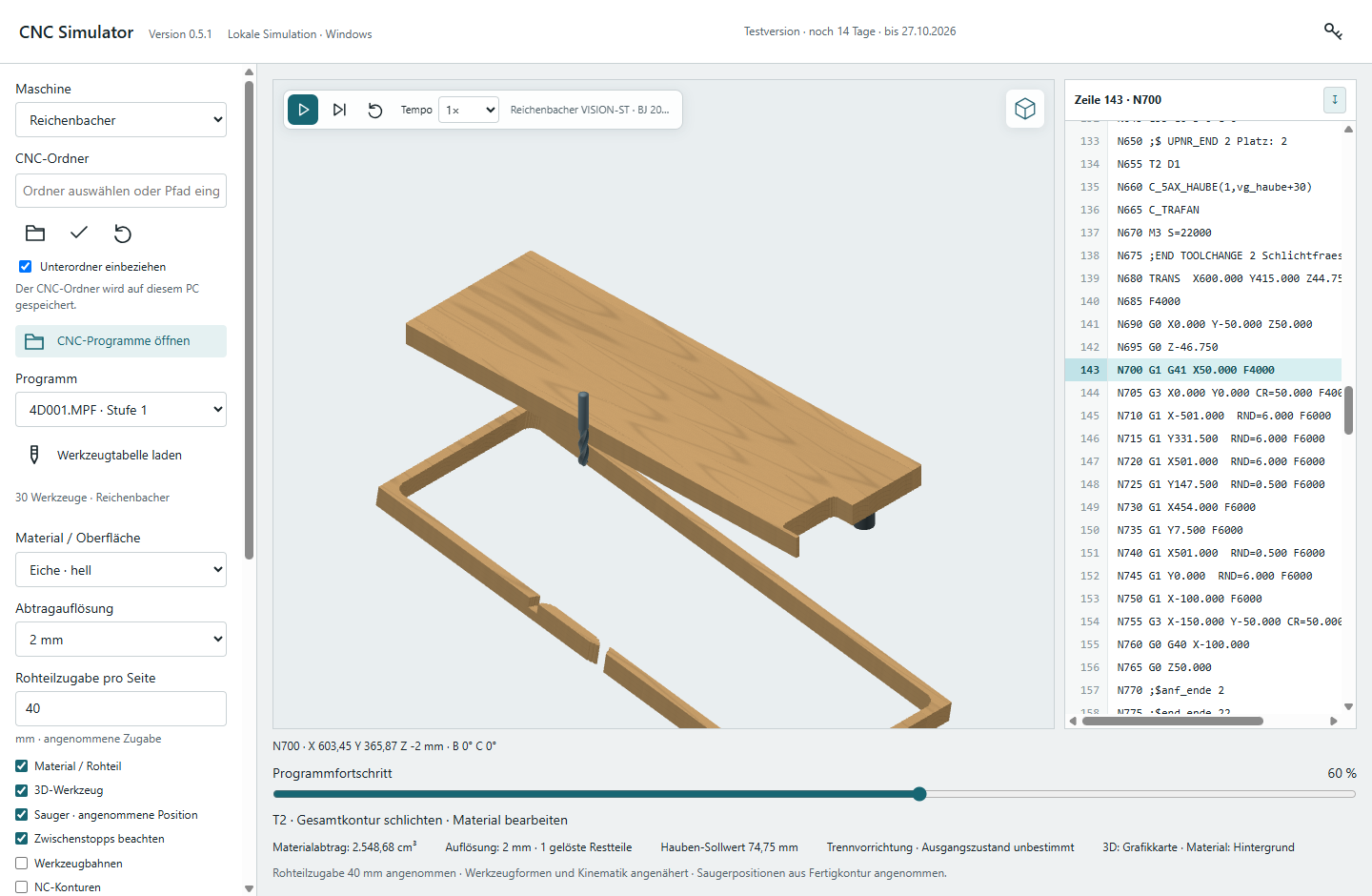Uncheck the Material / Rohteil checkbox
The width and height of the screenshot is (1372, 896).
[22, 765]
